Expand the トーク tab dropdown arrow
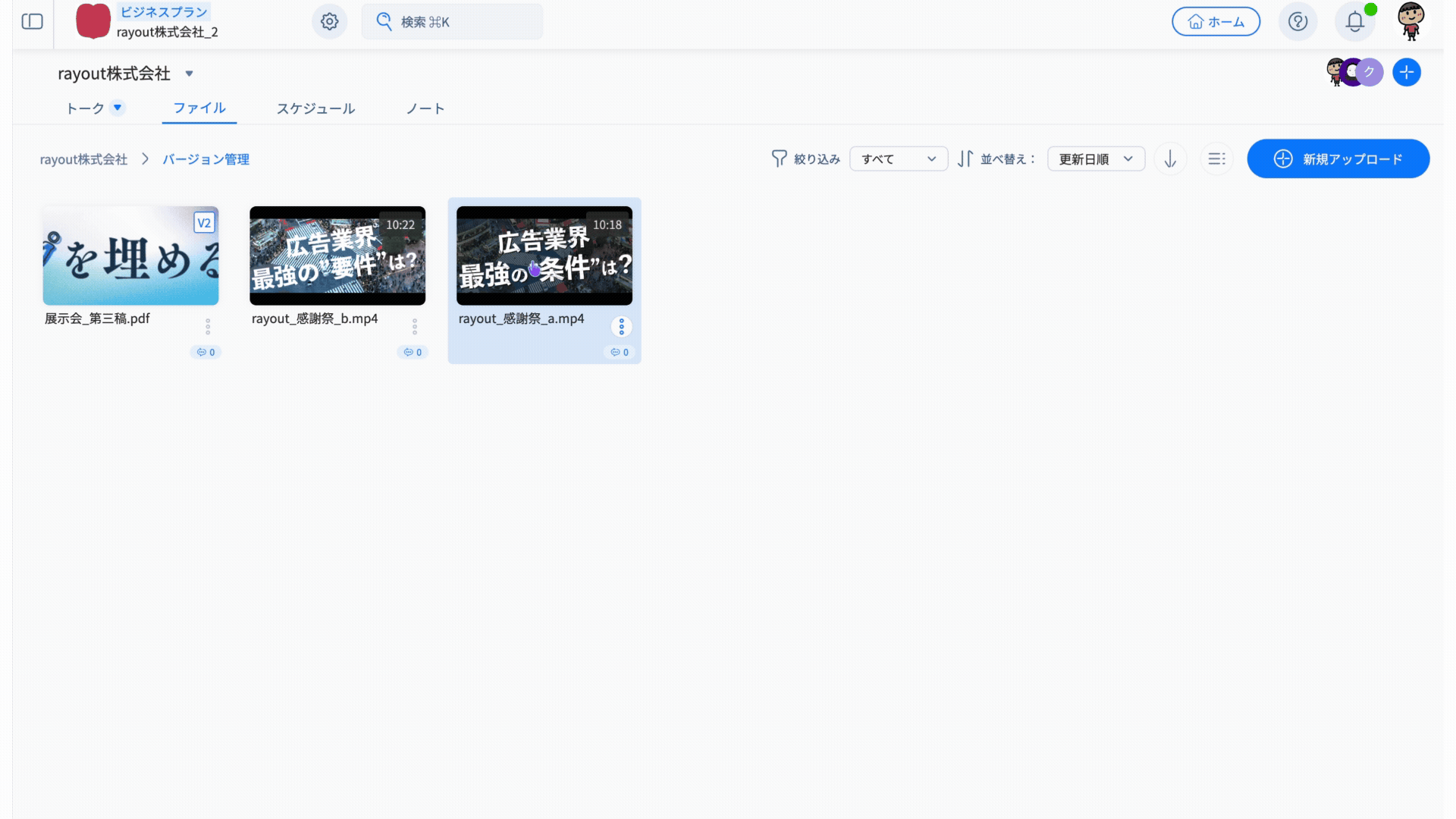This screenshot has height=819, width=1456. 118,107
